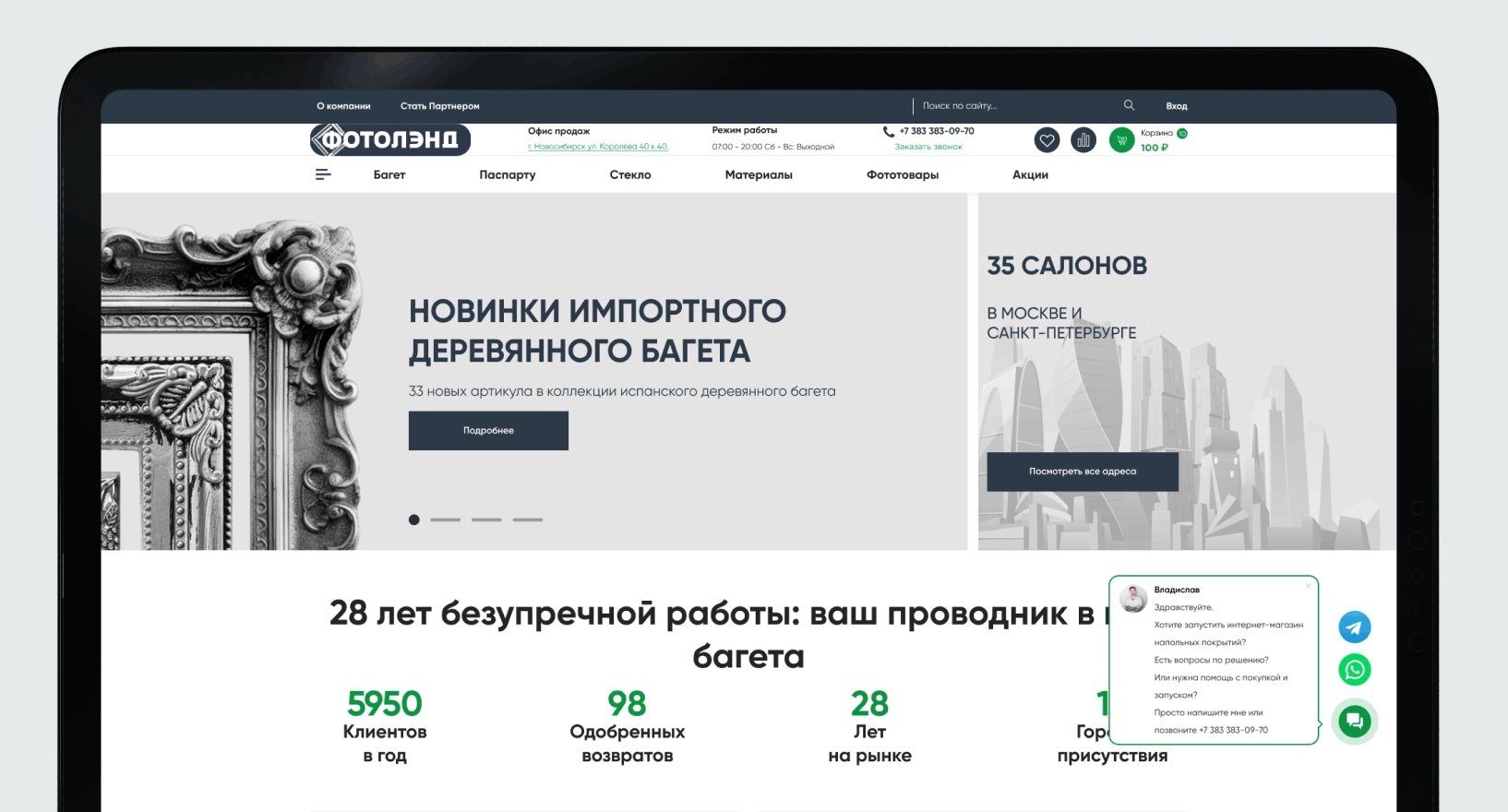
Task: Click the cart item count badge
Action: coord(1182,134)
